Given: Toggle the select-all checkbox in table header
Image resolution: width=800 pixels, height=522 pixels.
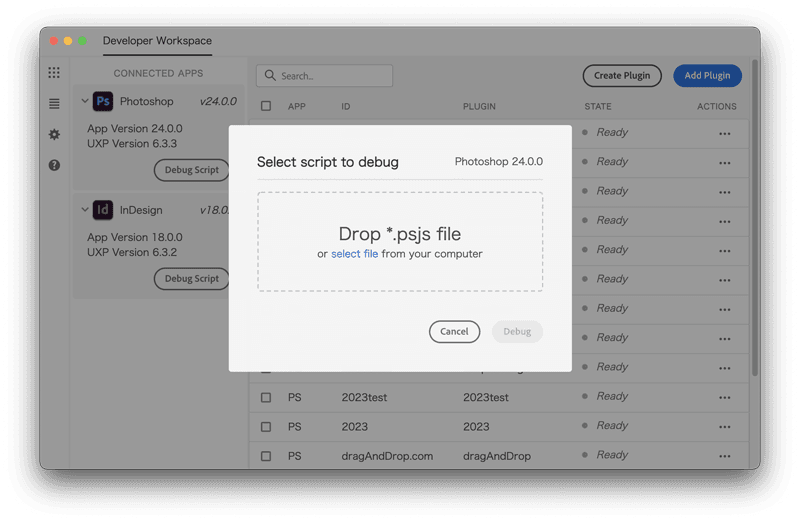Looking at the screenshot, I should coord(266,106).
